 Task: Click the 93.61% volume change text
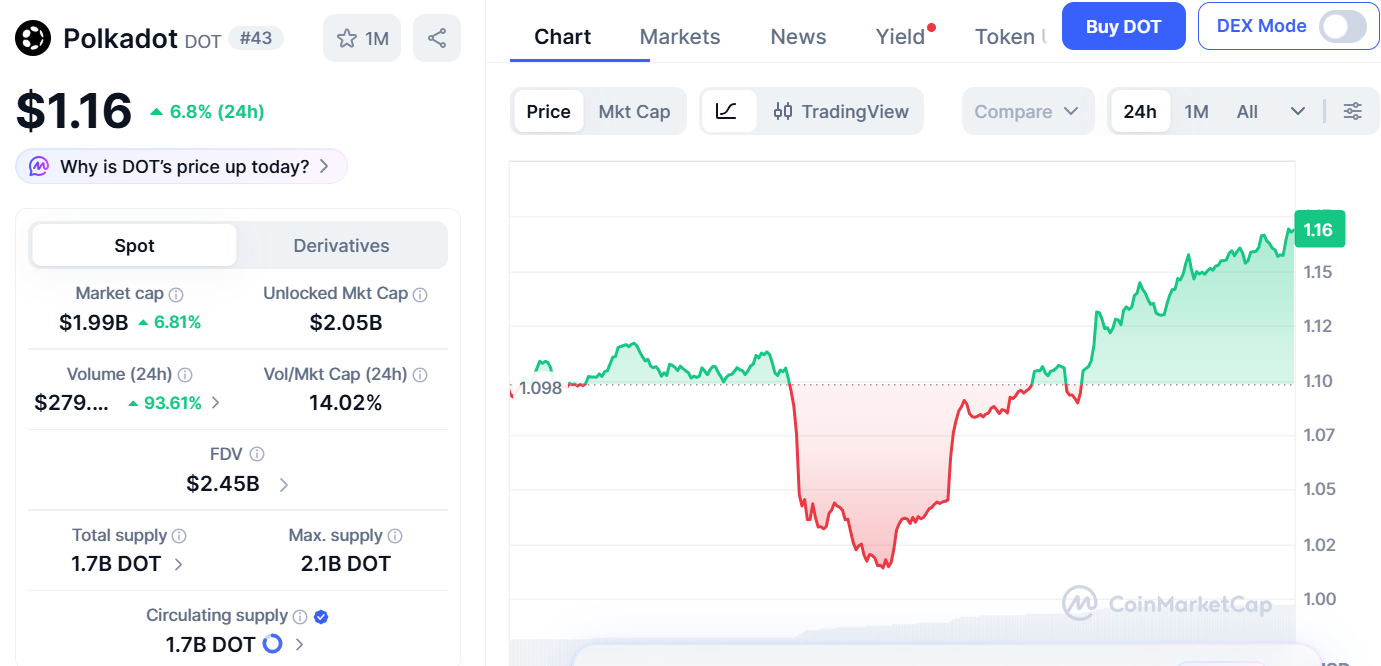(x=173, y=403)
